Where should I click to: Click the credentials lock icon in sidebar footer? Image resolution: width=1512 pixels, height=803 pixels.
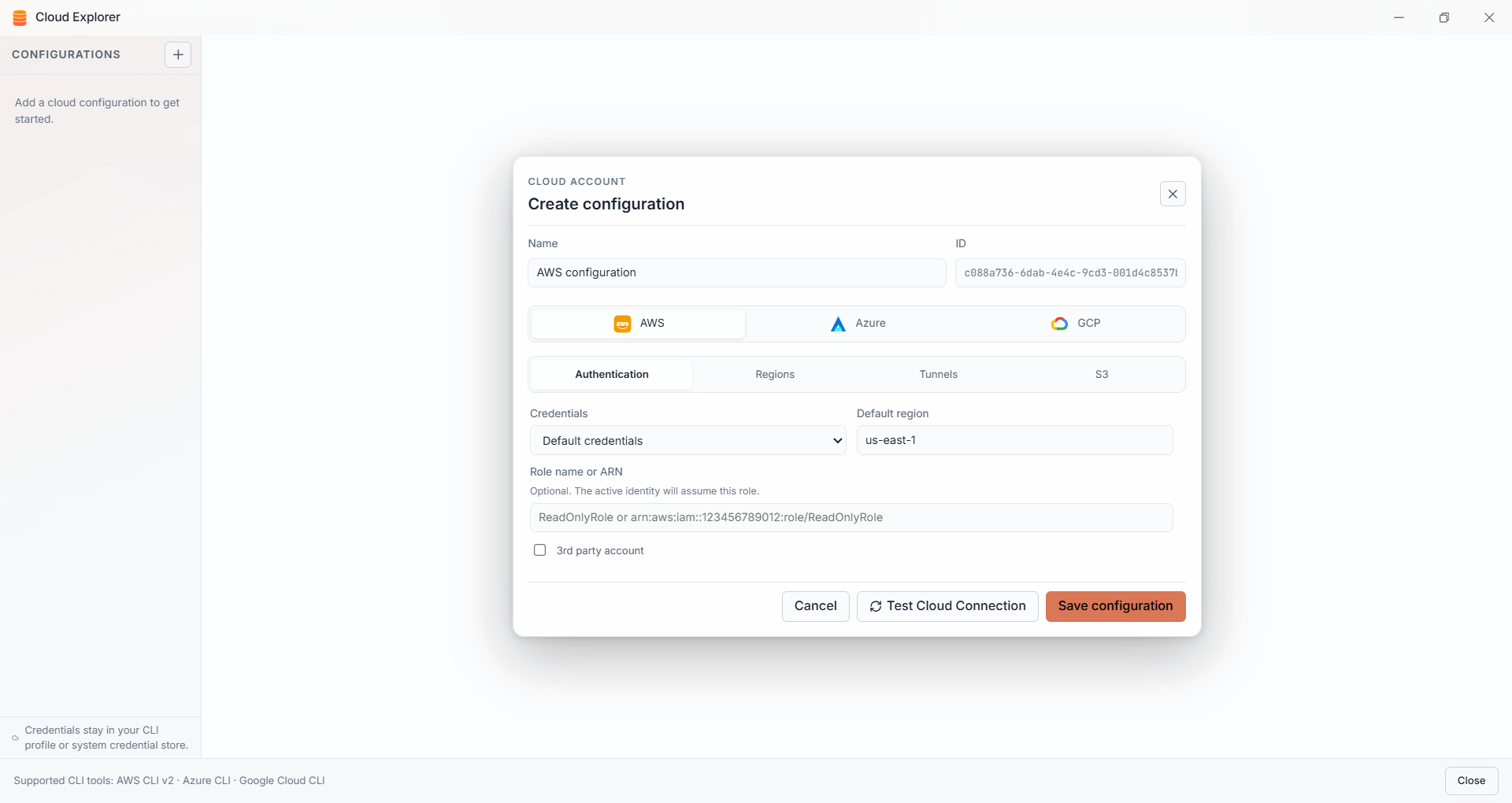[x=15, y=738]
